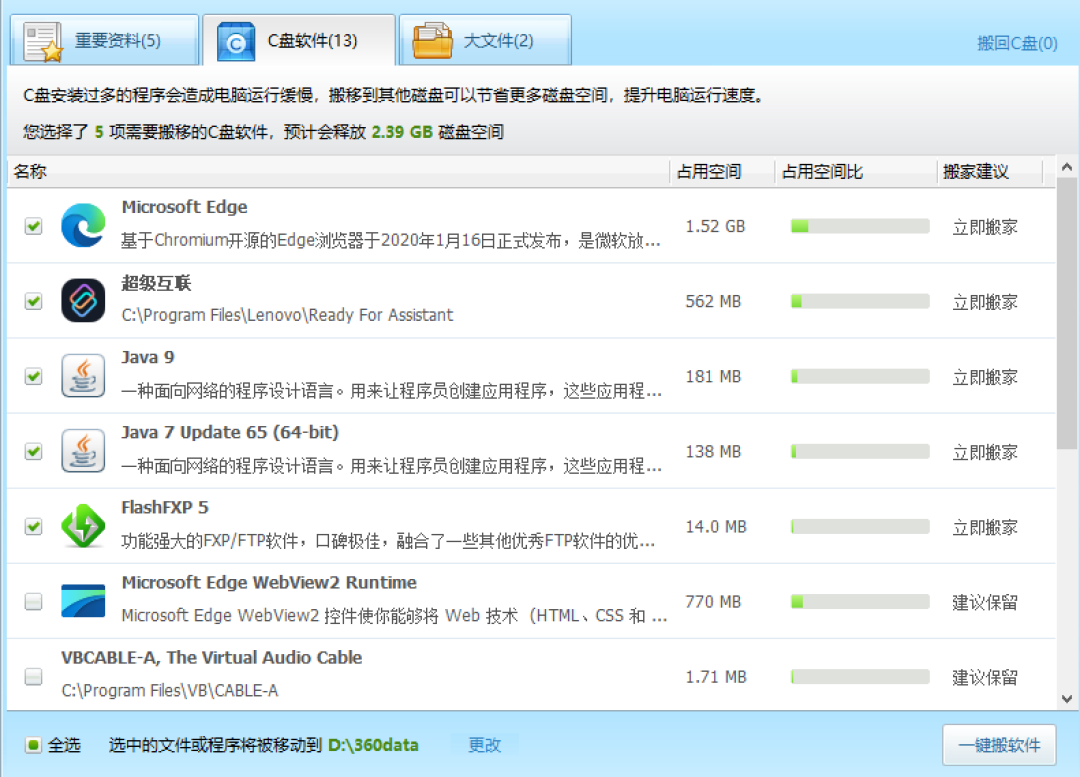
Task: Sort by the 占用空间比 column header
Action: coord(855,172)
